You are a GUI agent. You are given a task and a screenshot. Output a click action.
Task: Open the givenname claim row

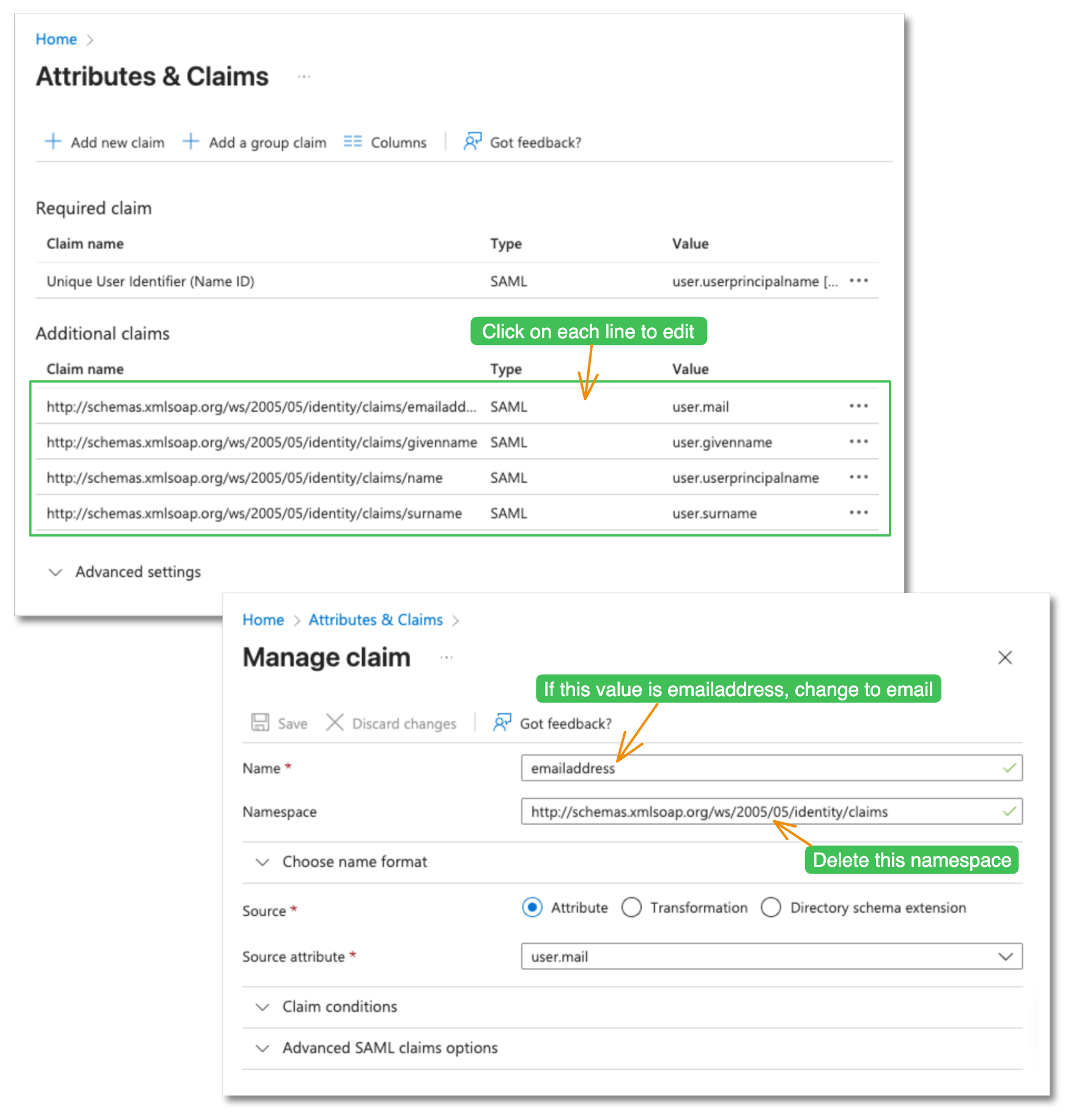pyautogui.click(x=262, y=442)
